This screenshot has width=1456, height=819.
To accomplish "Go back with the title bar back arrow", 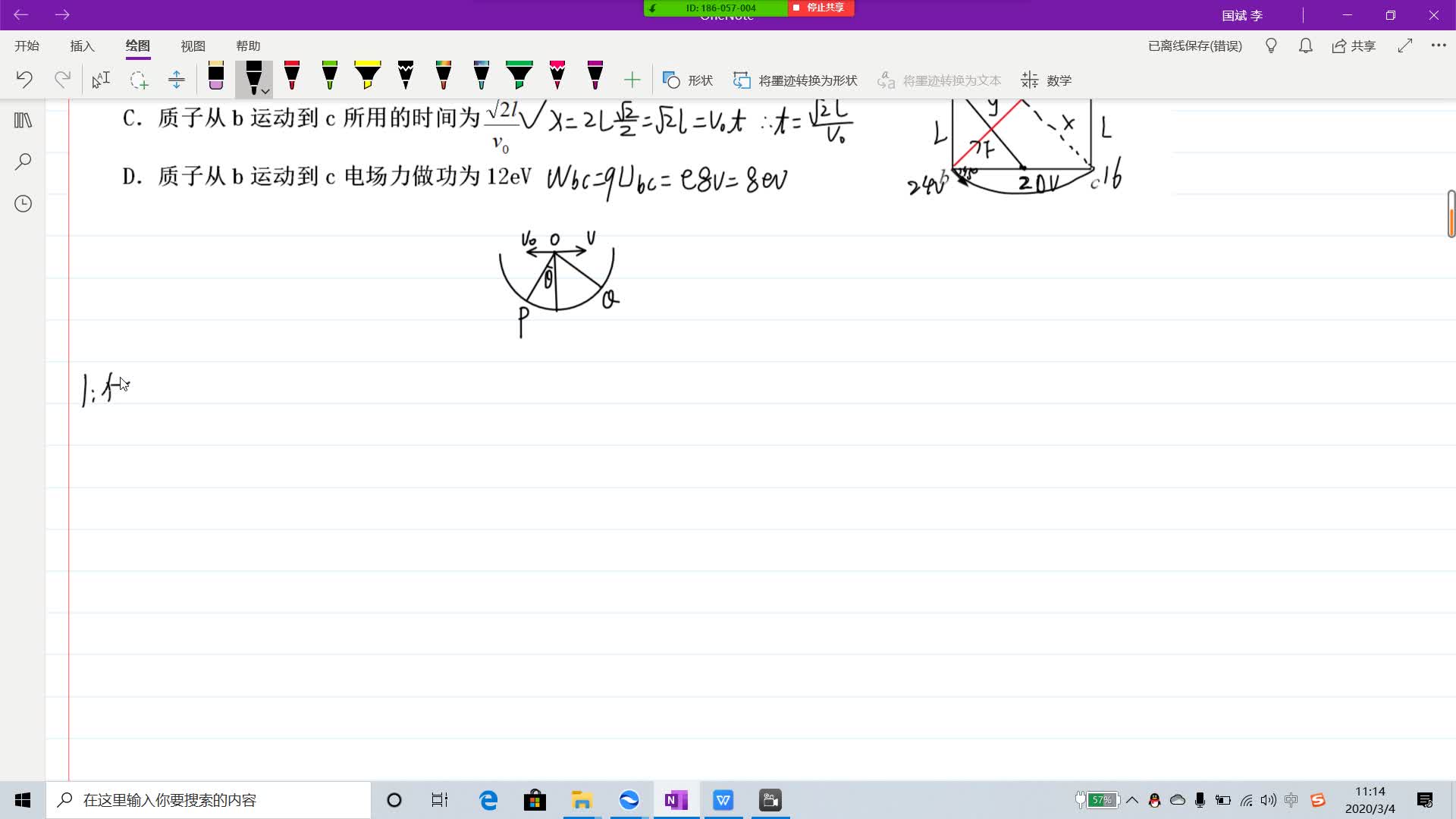I will pyautogui.click(x=21, y=14).
